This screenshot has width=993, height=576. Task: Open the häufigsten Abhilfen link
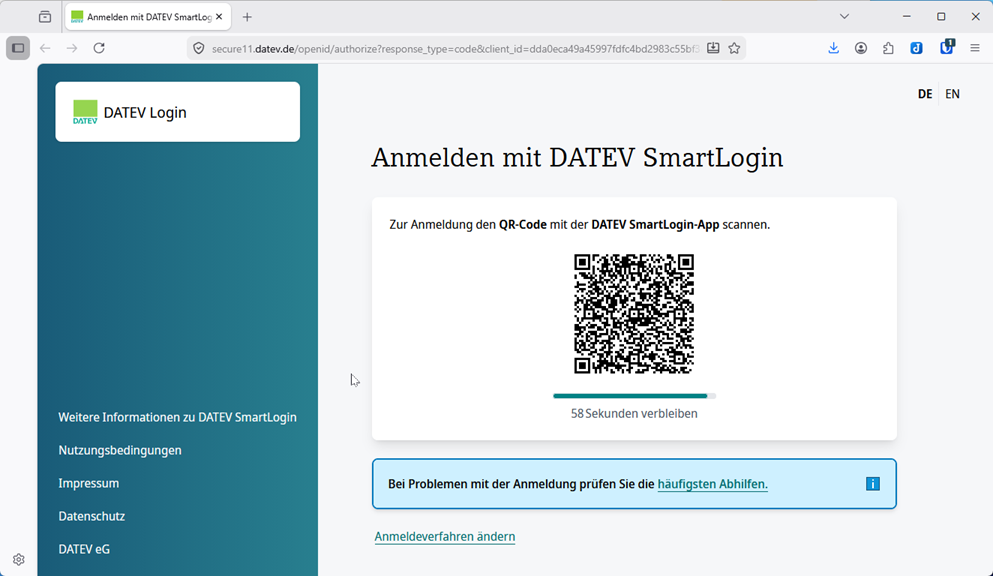pyautogui.click(x=712, y=484)
